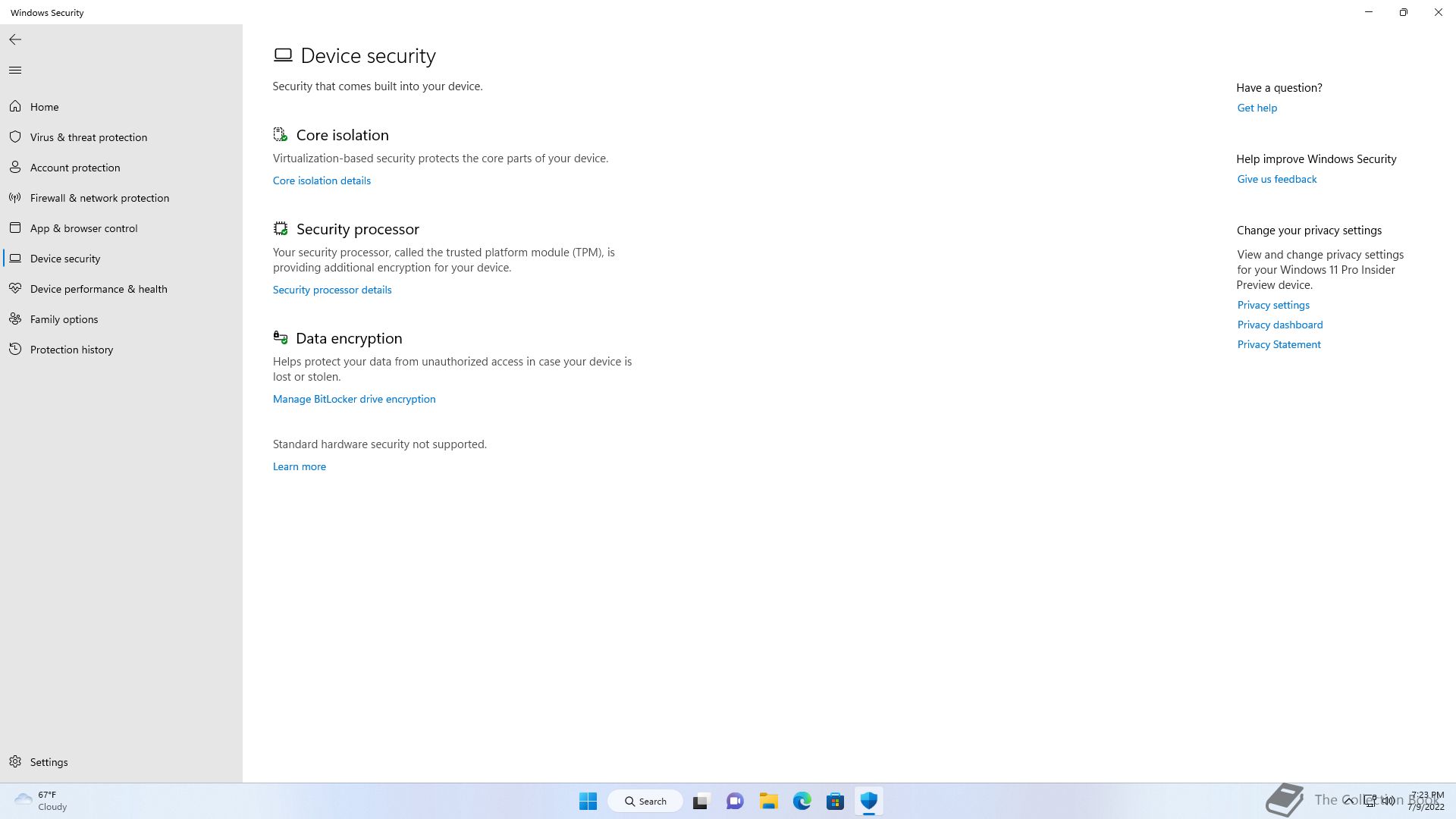Open File Explorer from taskbar
This screenshot has width=1456, height=819.
coord(768,802)
